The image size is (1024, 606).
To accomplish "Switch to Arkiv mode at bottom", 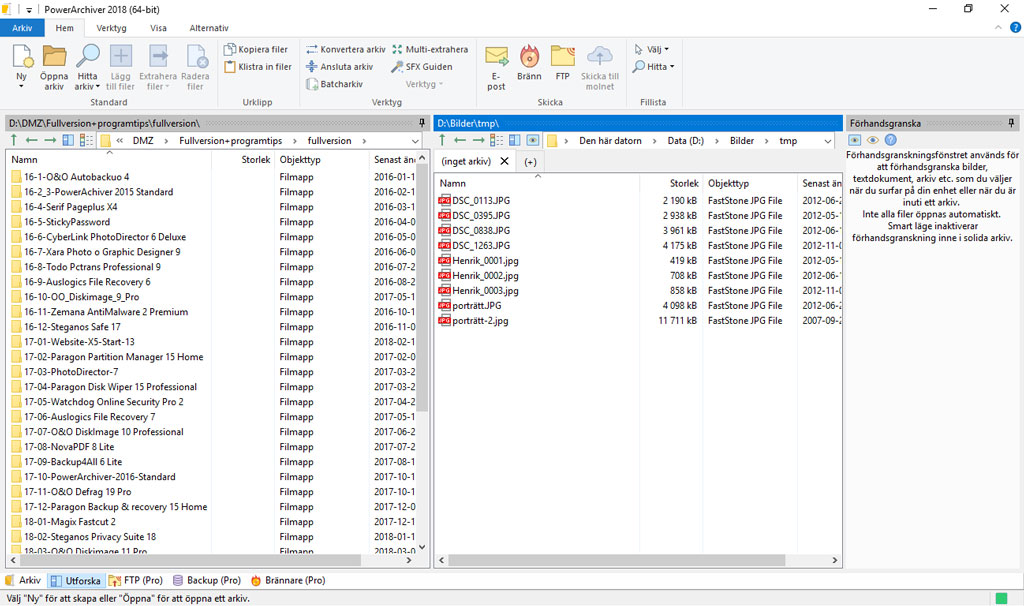I will (x=24, y=580).
